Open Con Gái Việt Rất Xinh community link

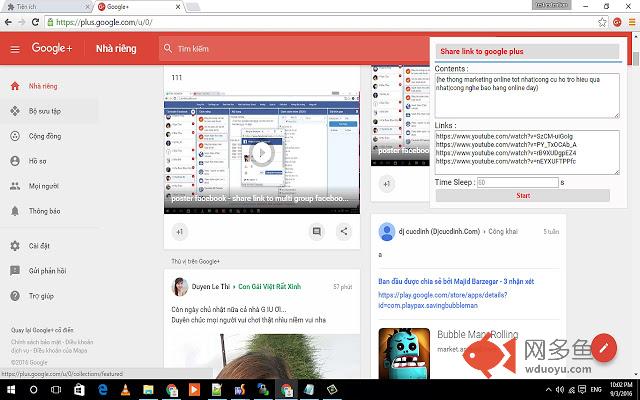[x=269, y=287]
